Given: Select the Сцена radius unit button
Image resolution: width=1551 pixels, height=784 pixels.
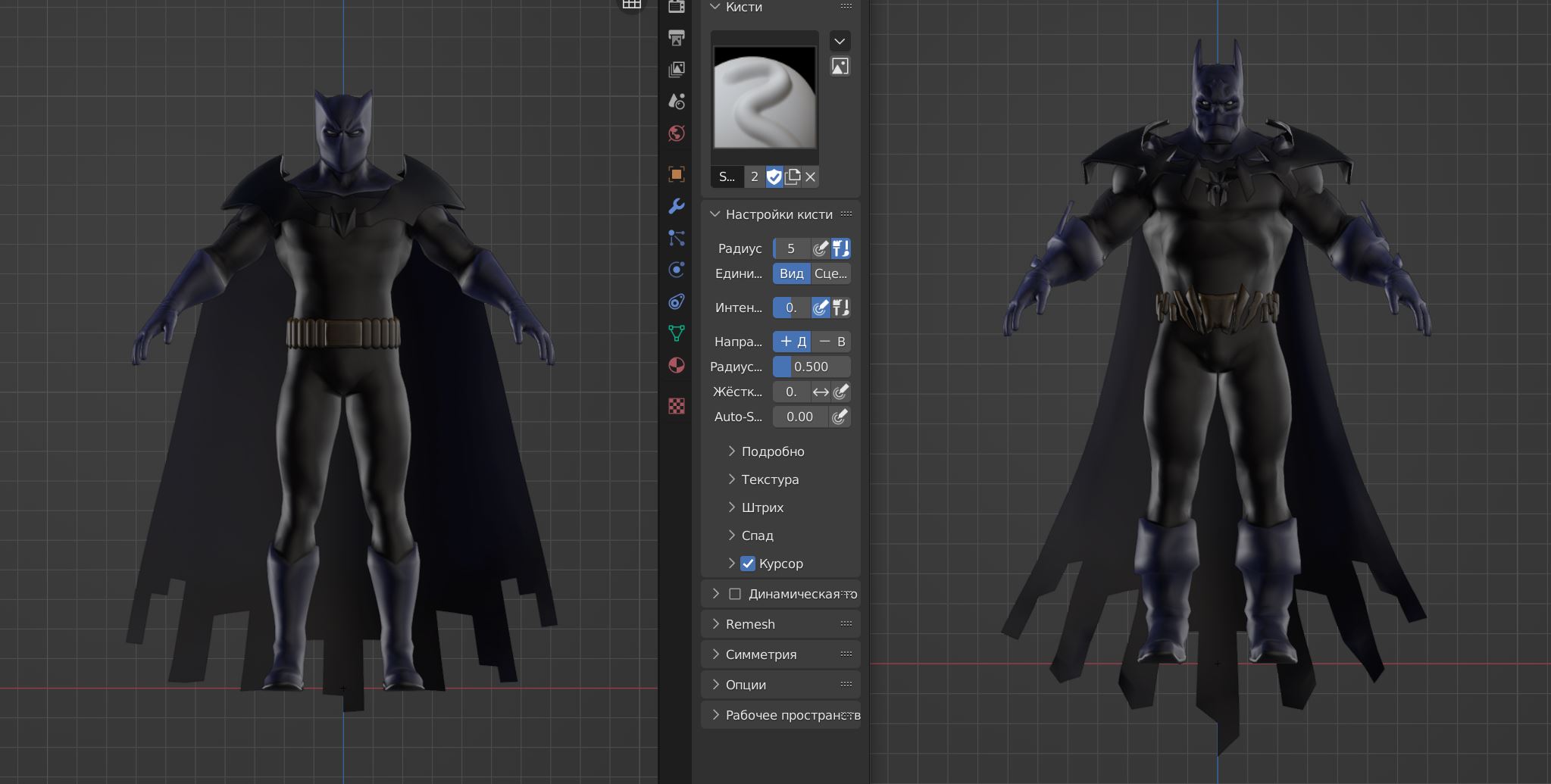Looking at the screenshot, I should (x=830, y=273).
